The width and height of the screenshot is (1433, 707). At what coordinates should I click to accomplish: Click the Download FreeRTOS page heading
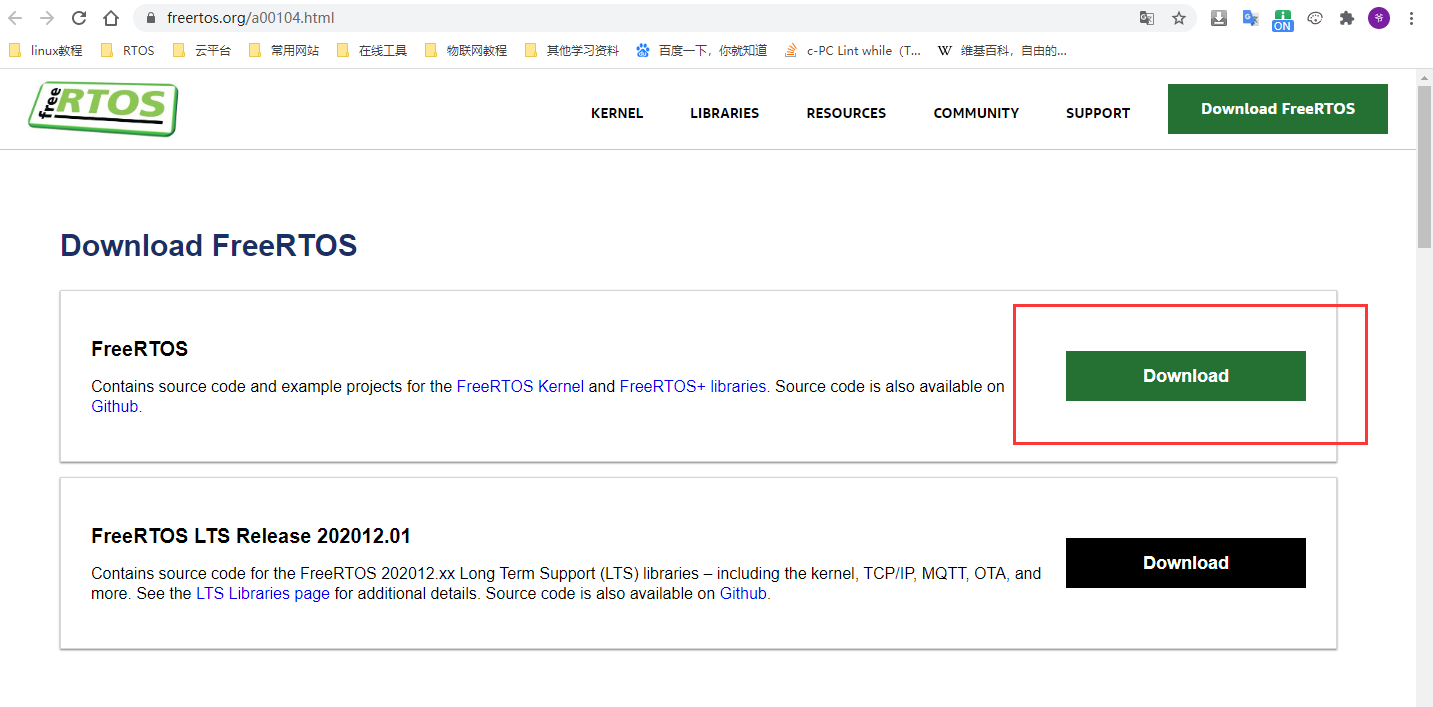click(208, 245)
